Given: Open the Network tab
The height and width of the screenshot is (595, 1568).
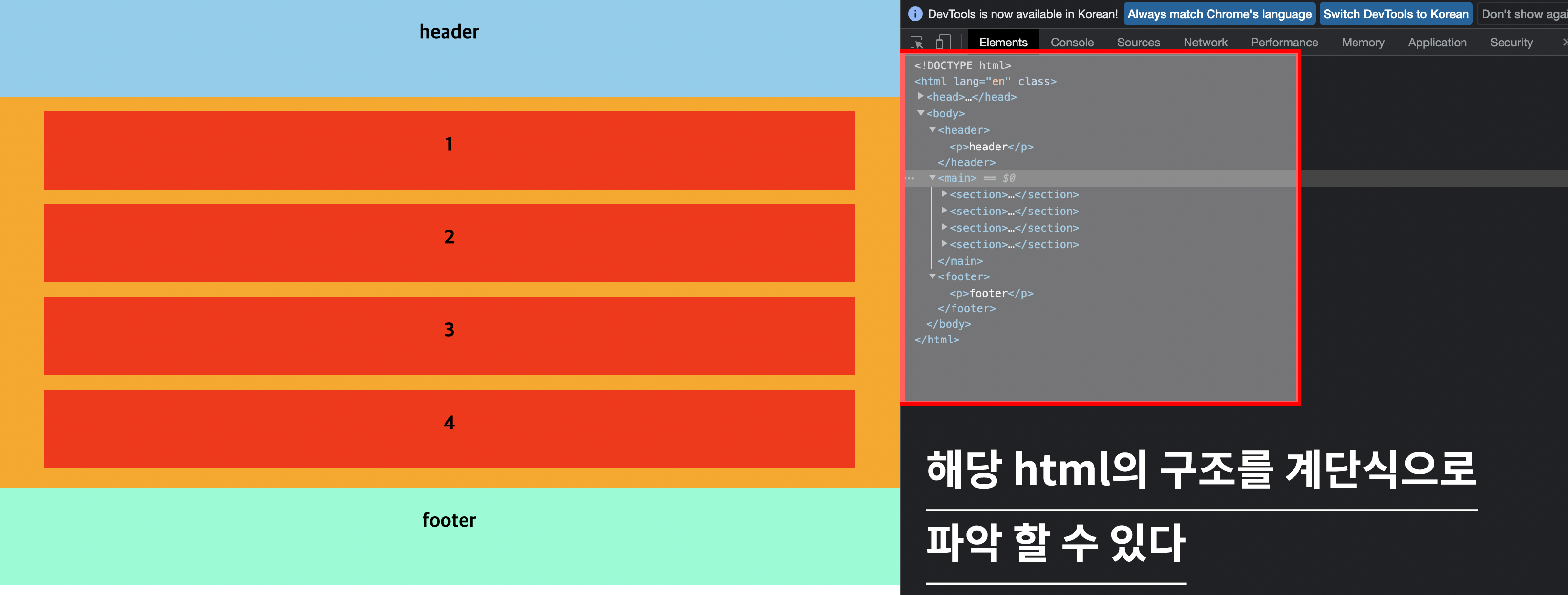Looking at the screenshot, I should (1205, 42).
